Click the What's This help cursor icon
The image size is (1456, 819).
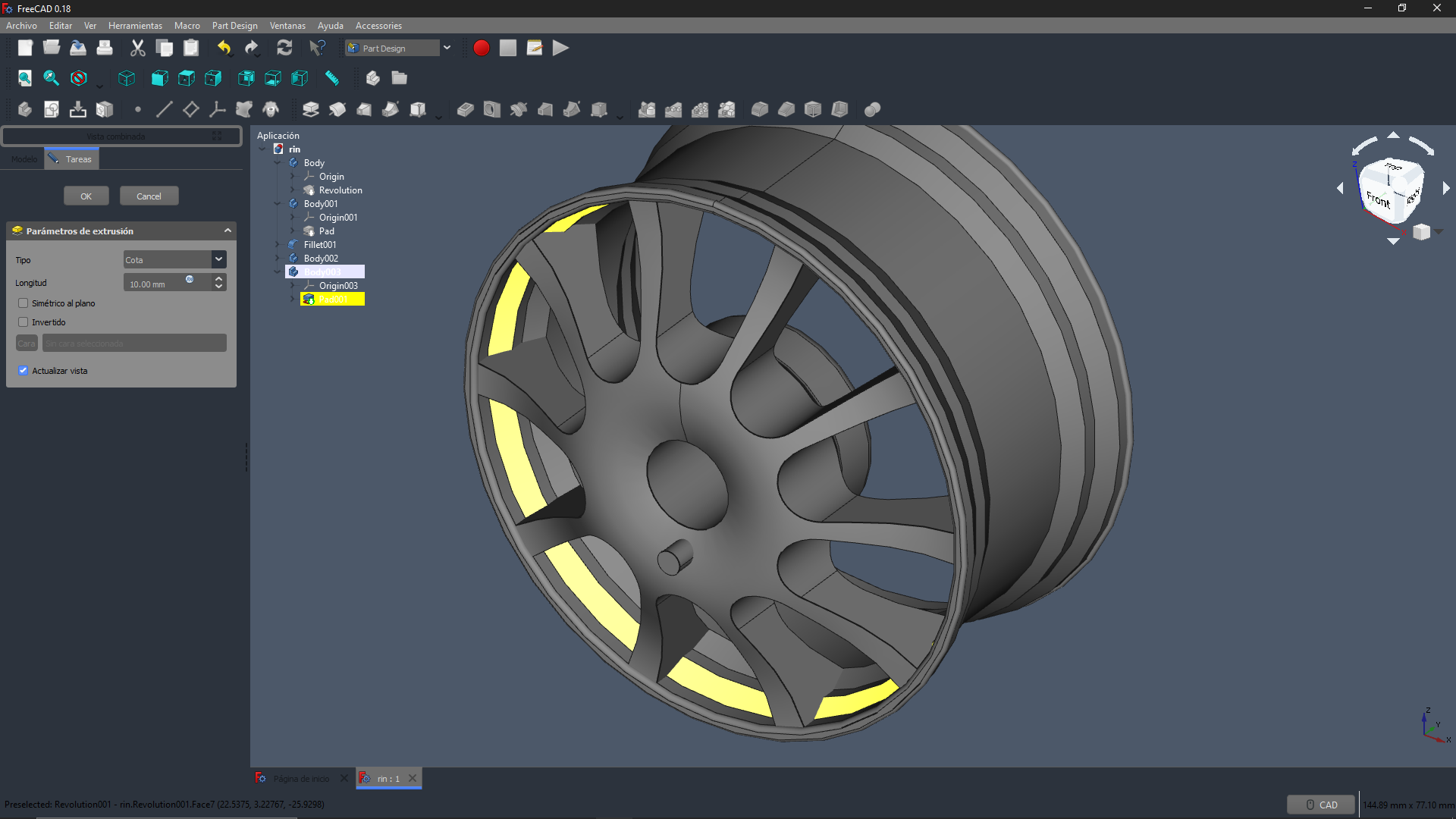tap(317, 48)
